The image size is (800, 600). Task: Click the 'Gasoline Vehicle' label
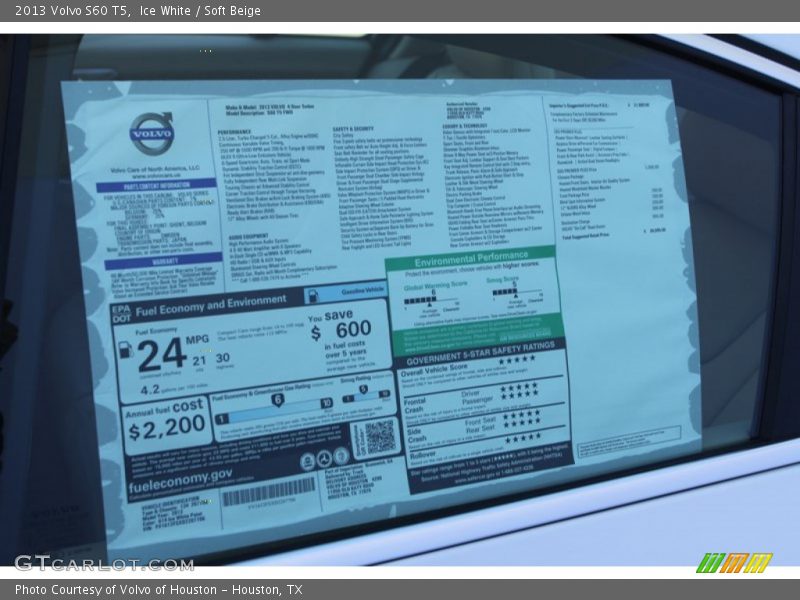363,291
